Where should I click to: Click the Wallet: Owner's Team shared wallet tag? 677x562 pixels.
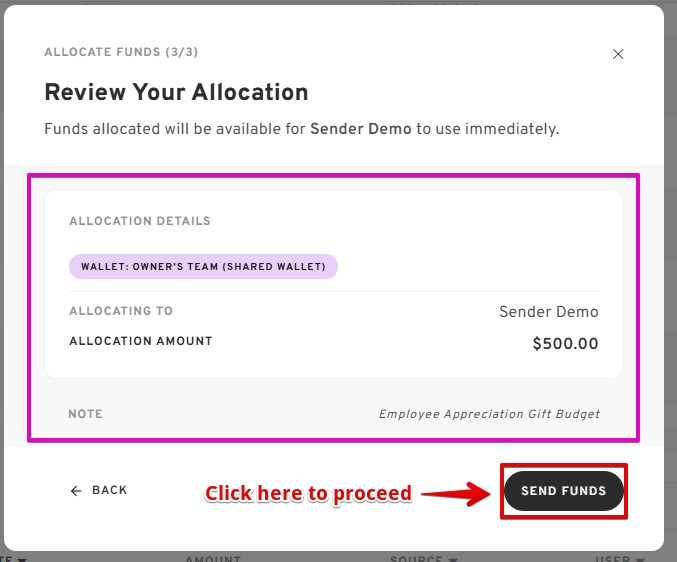point(204,266)
